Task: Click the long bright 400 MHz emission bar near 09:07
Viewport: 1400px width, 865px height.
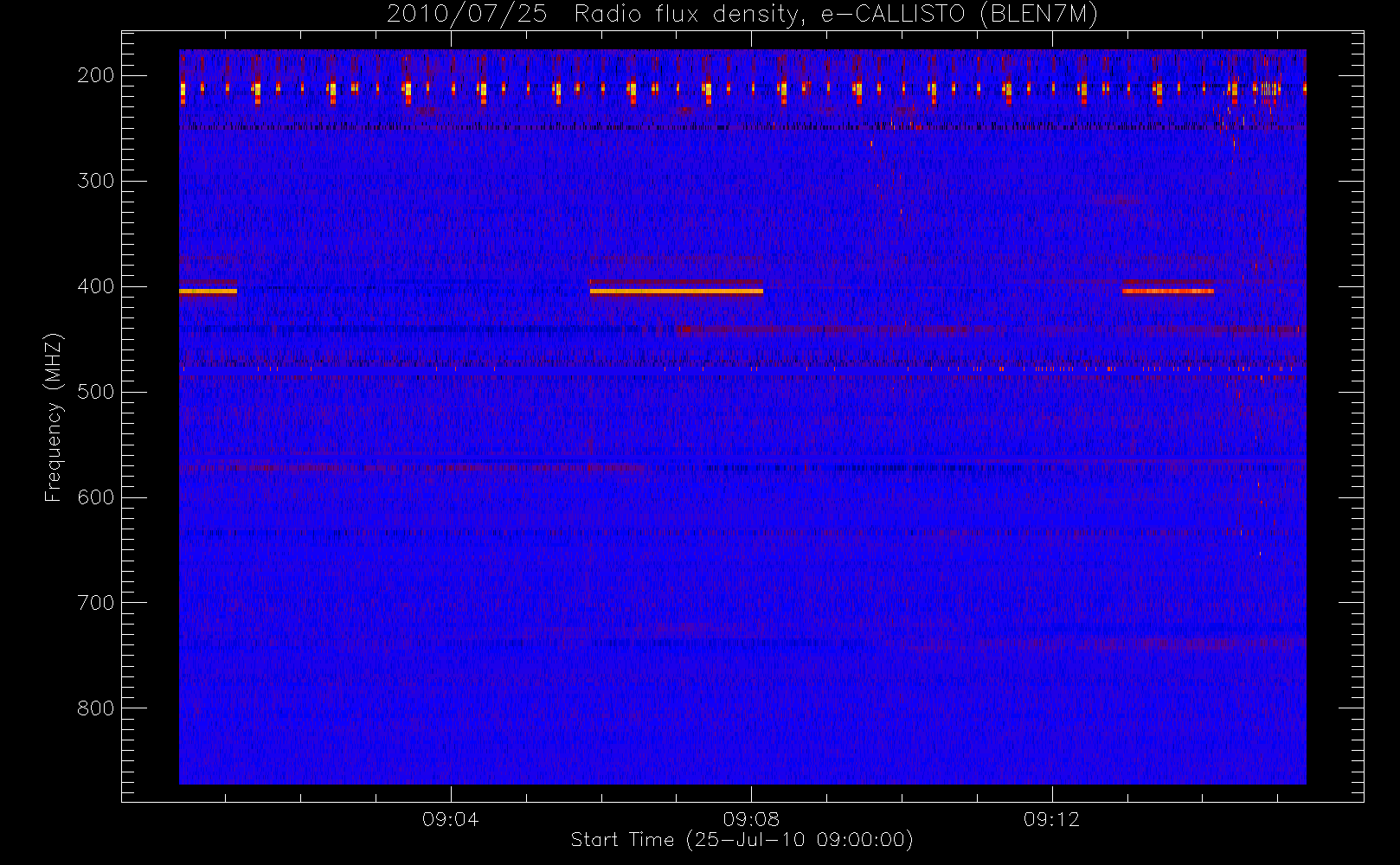Action: click(x=677, y=292)
